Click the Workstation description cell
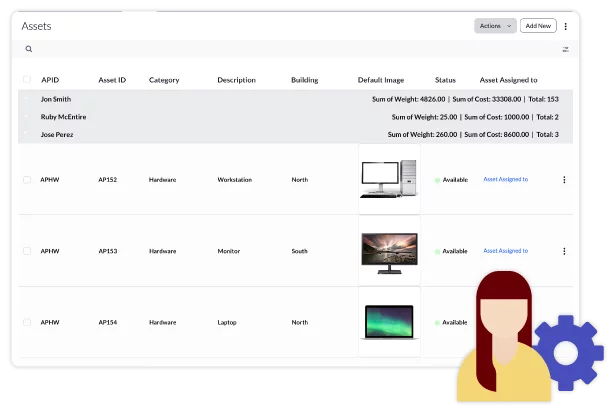The height and width of the screenshot is (409, 610). pyautogui.click(x=235, y=180)
